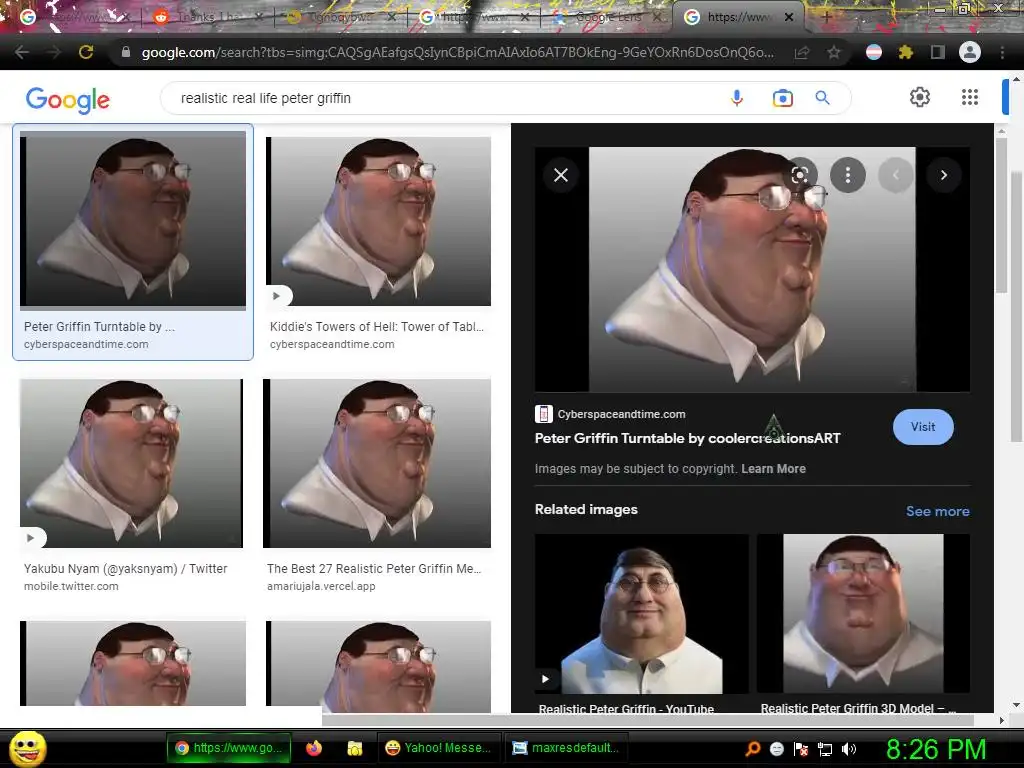Image resolution: width=1024 pixels, height=768 pixels.
Task: Switch to the Google Lens tab
Action: pyautogui.click(x=607, y=17)
